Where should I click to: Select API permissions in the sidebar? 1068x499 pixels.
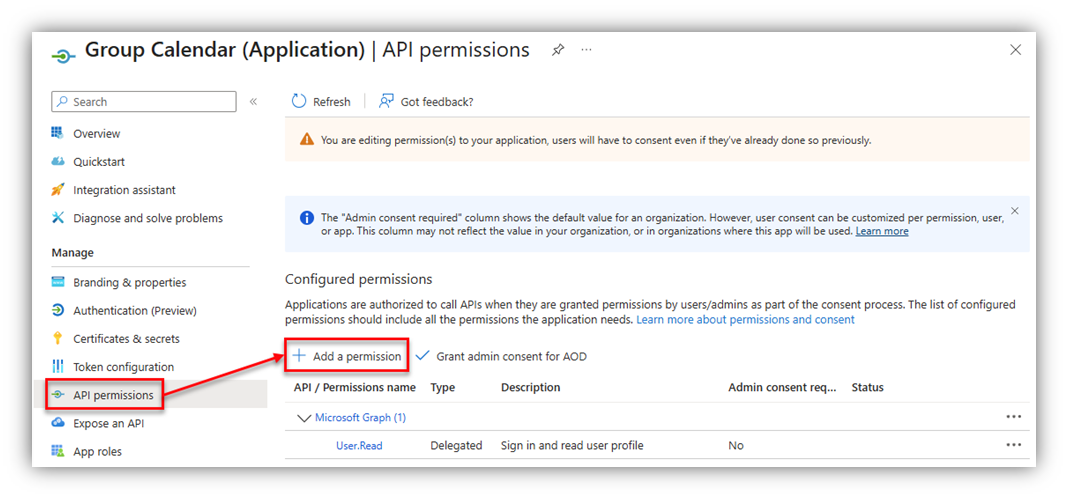(x=113, y=396)
